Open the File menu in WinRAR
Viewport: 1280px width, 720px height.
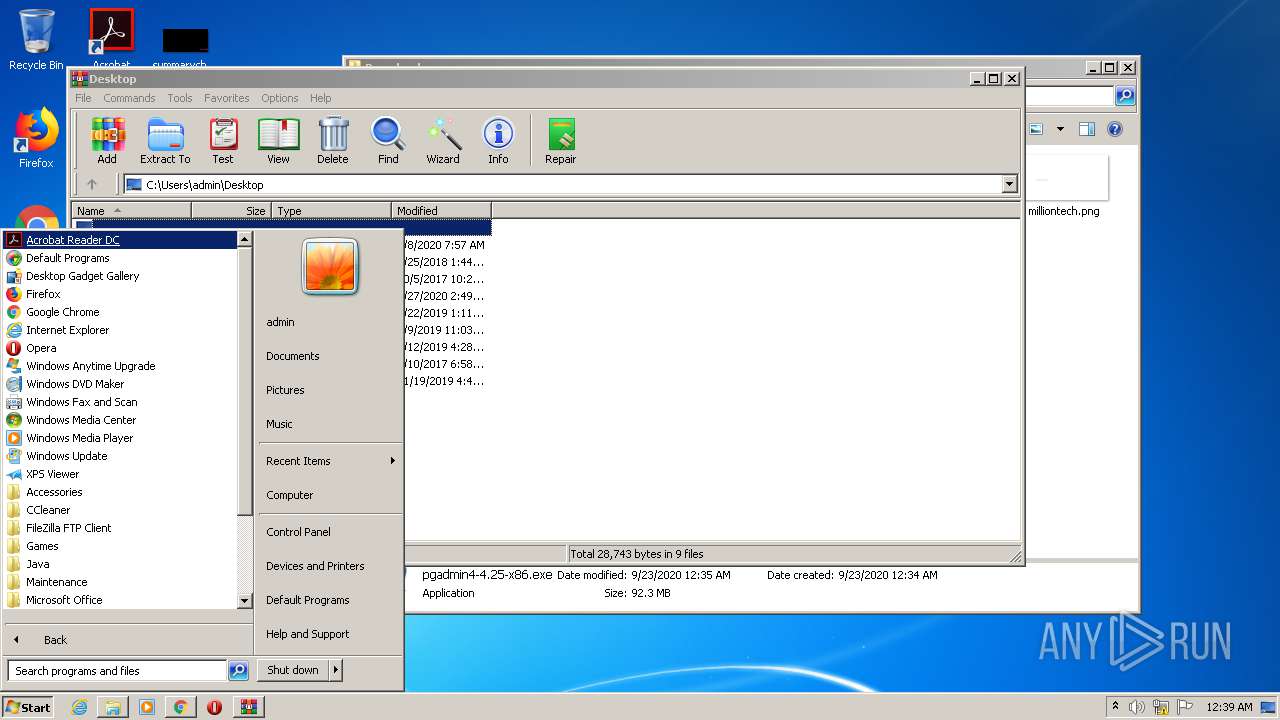pyautogui.click(x=83, y=98)
